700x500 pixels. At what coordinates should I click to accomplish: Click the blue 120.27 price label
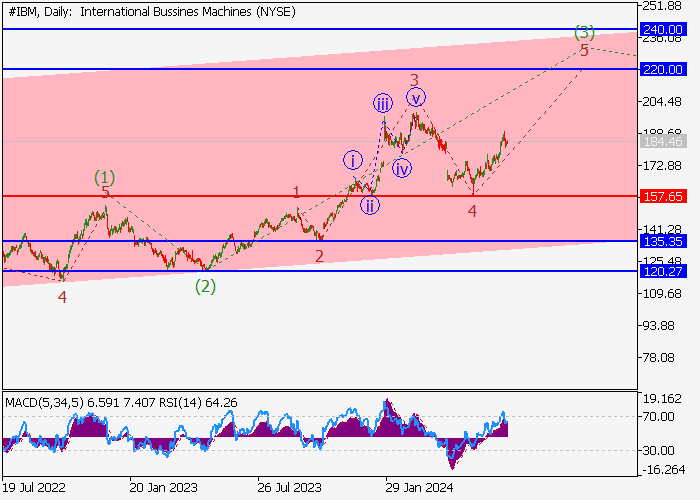tap(663, 271)
